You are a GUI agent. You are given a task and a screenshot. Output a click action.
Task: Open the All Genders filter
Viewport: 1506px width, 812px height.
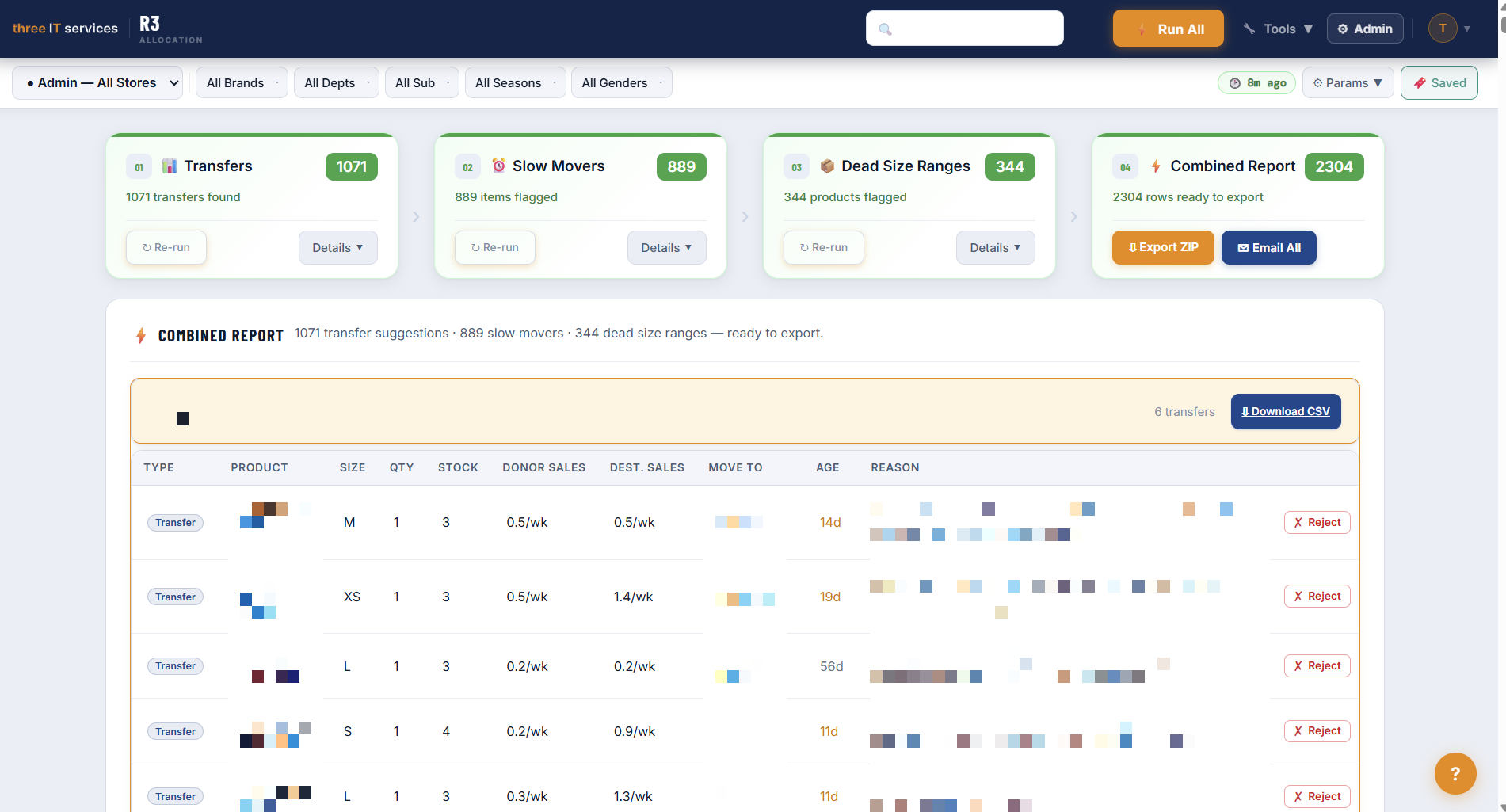(621, 82)
